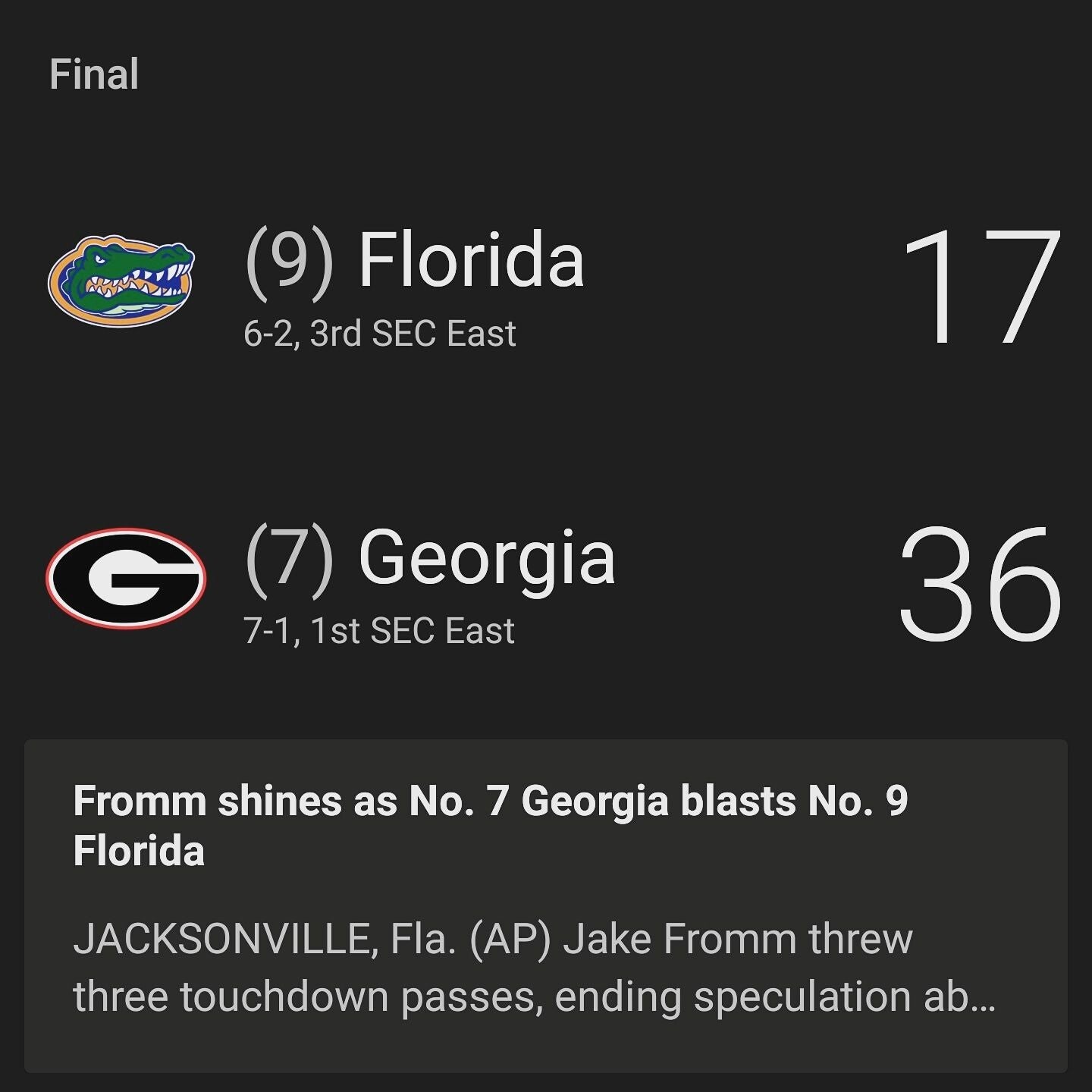Select Florida's 6-2, 3rd SEC East record

[x=379, y=334]
